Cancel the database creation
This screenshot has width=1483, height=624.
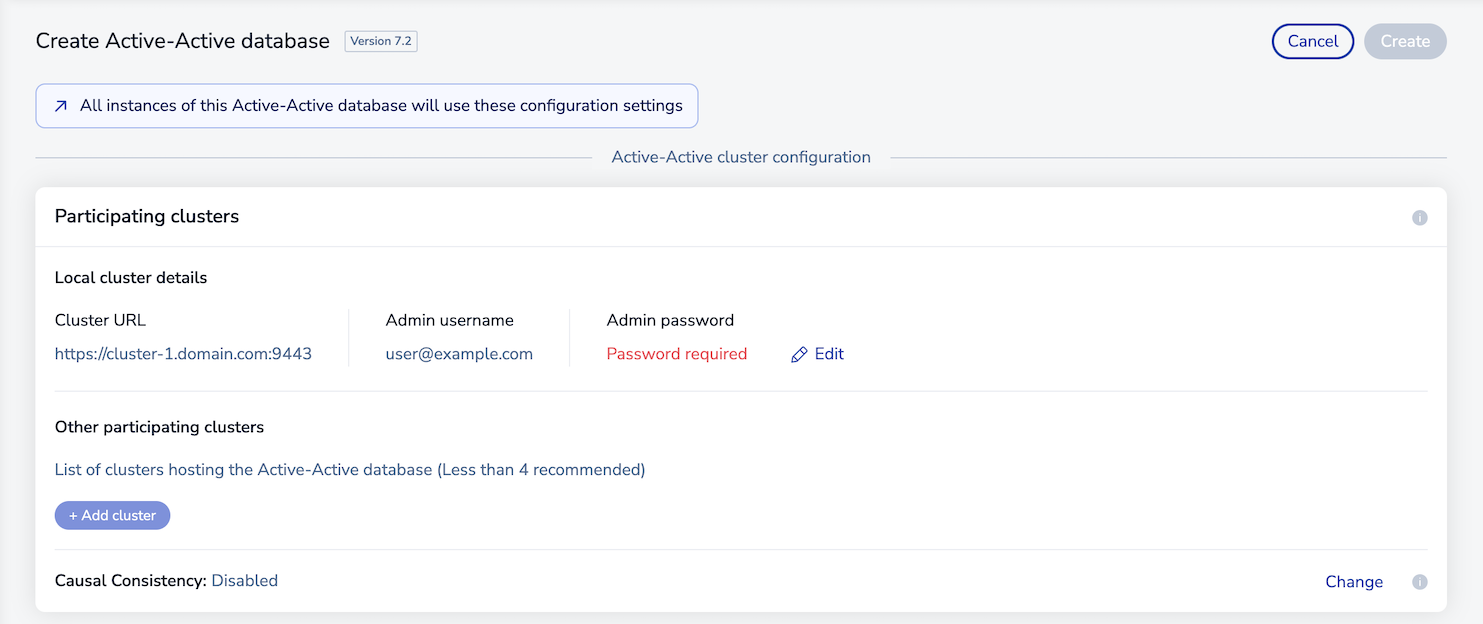click(1312, 41)
